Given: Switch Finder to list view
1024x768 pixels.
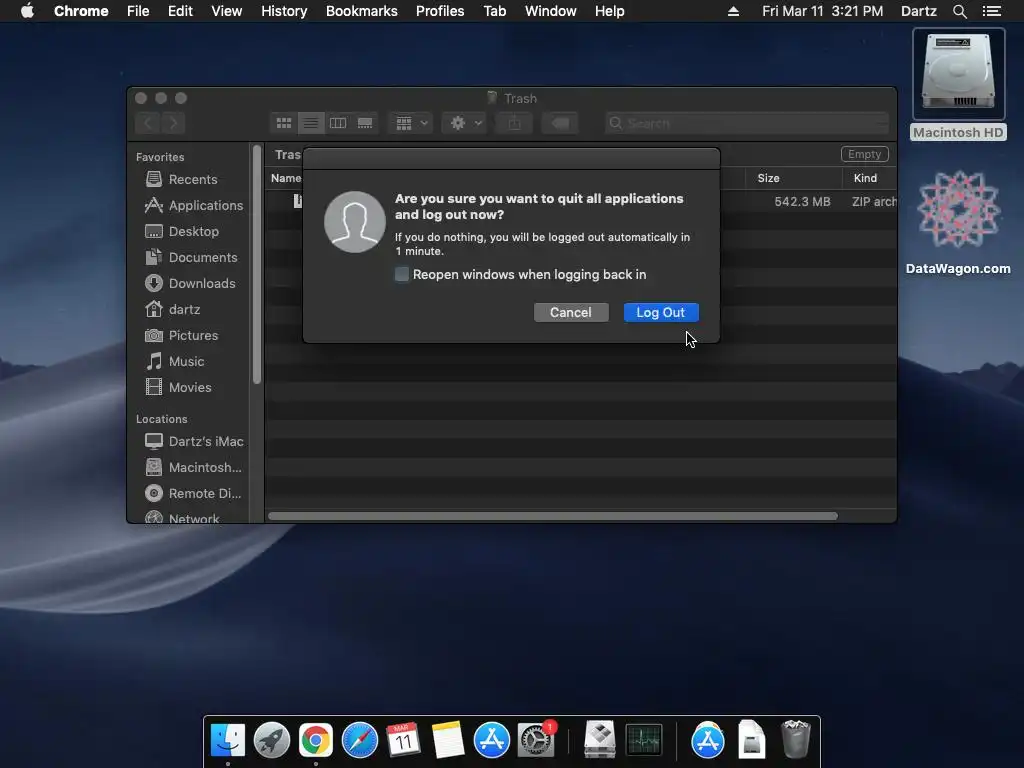Looking at the screenshot, I should pos(311,123).
